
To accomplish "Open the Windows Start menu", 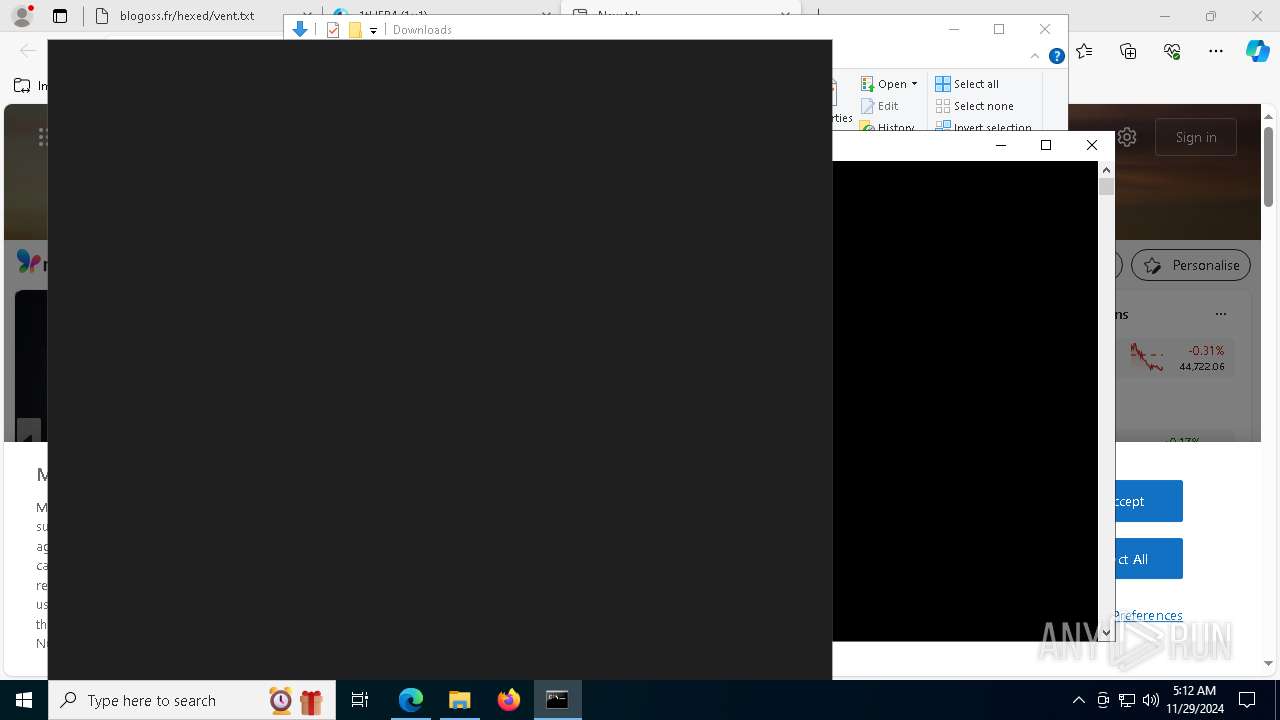I will (x=24, y=700).
